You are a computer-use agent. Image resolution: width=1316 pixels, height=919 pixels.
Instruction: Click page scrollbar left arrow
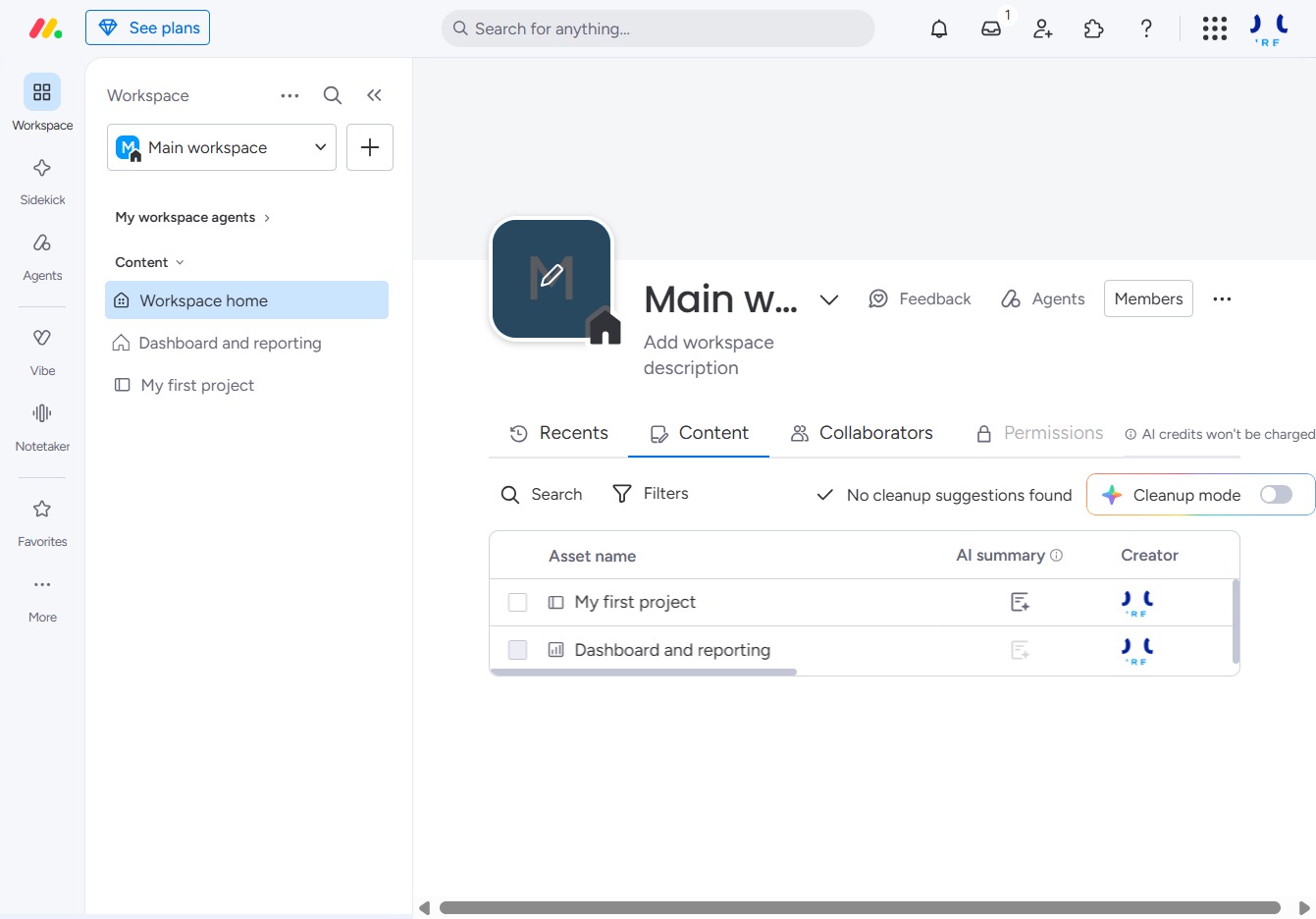point(424,908)
